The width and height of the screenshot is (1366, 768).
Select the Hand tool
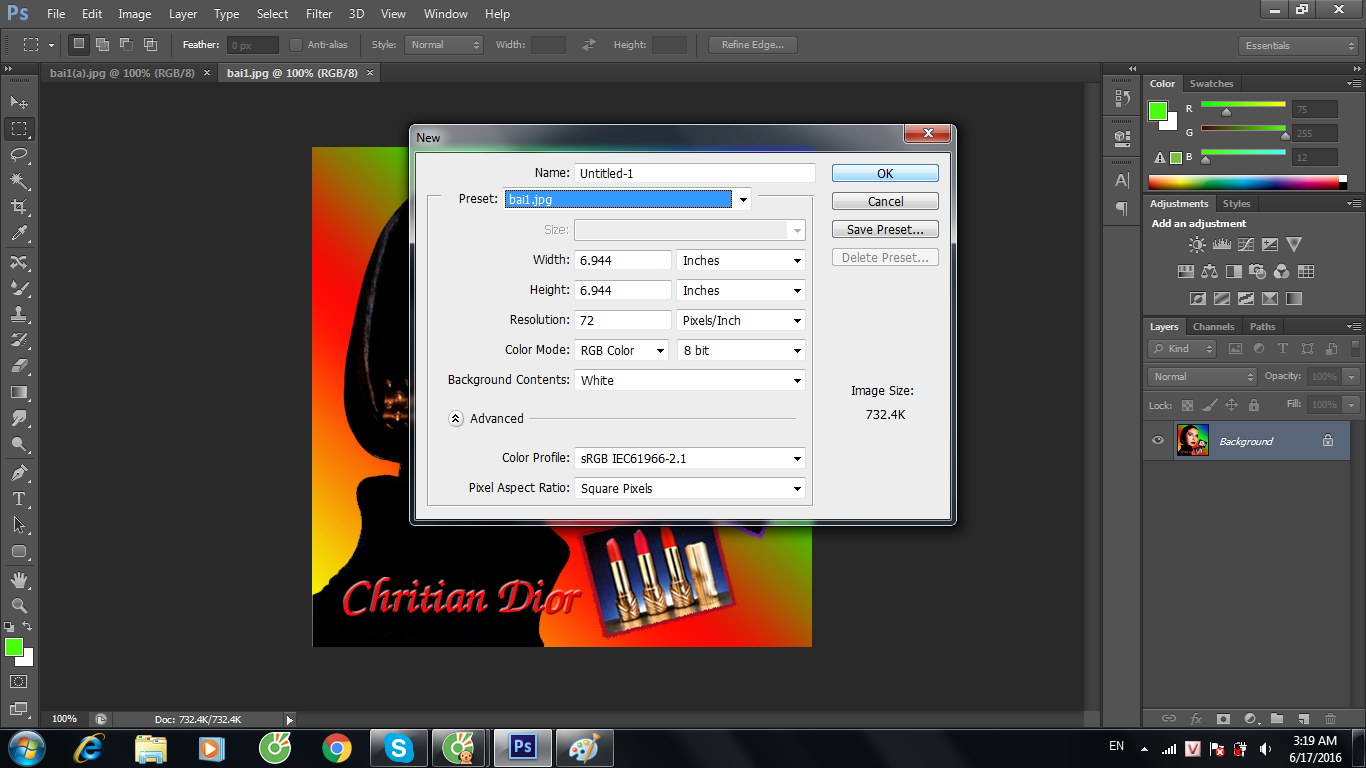pyautogui.click(x=19, y=580)
